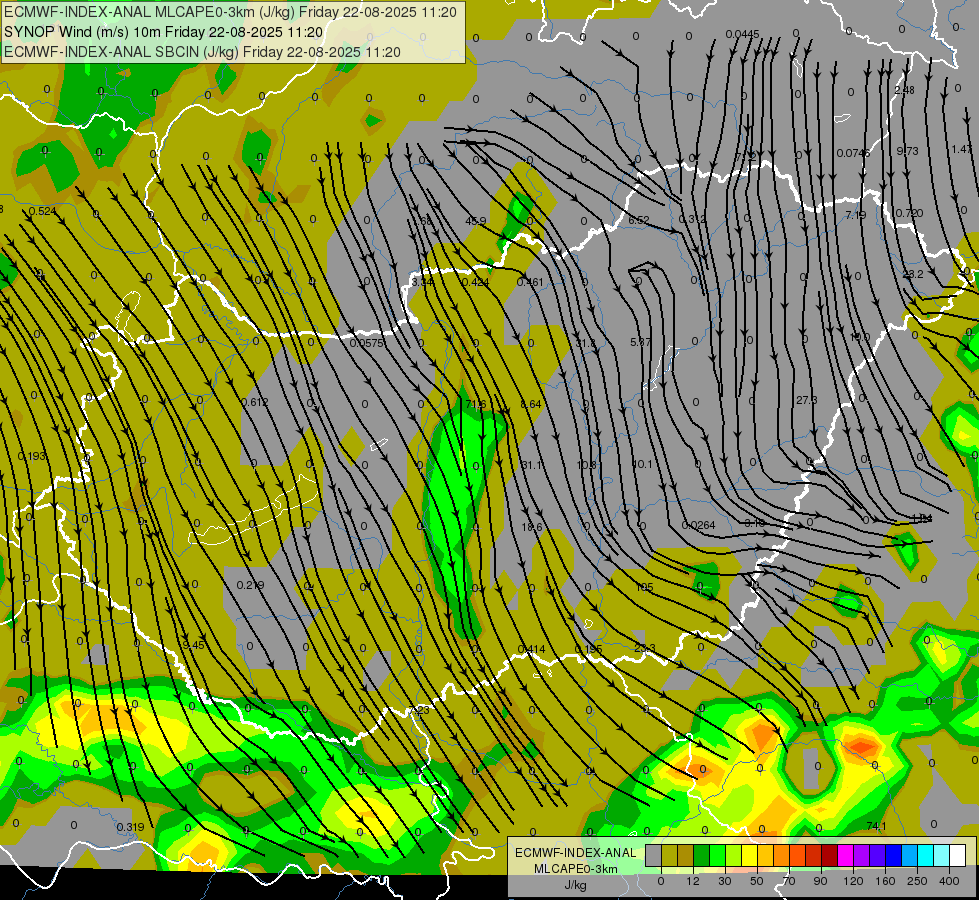Click the yellow legend swatch

pos(750,856)
